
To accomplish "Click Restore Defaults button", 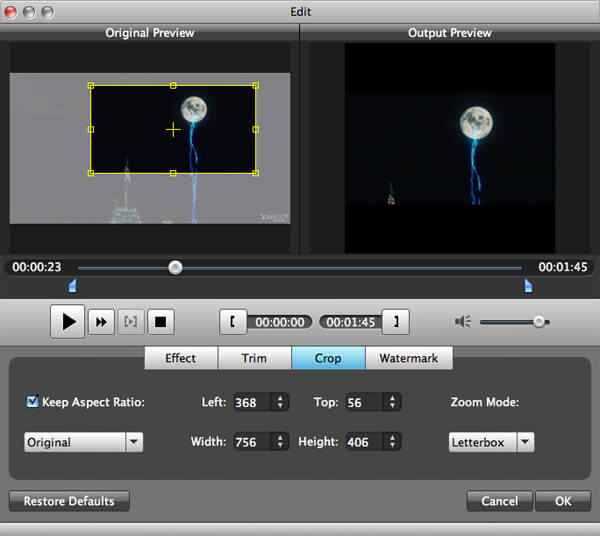I will tap(69, 501).
